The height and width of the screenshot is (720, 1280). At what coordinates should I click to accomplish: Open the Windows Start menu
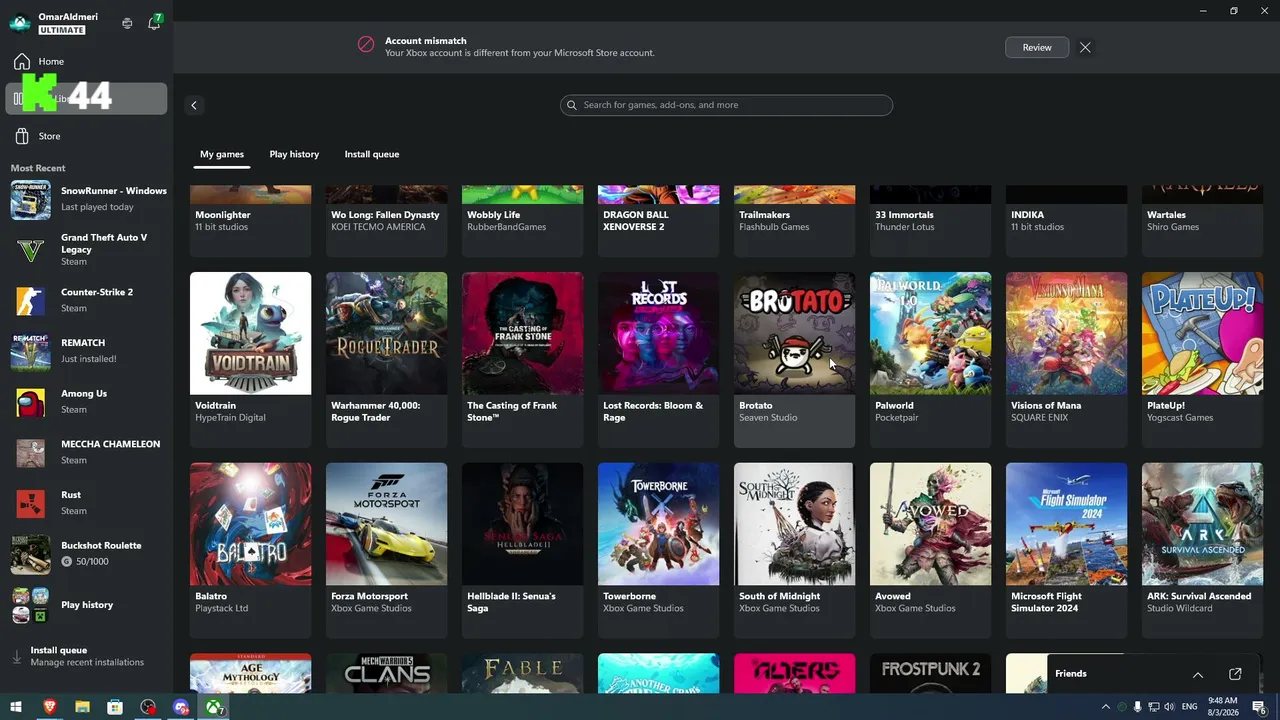[x=16, y=707]
